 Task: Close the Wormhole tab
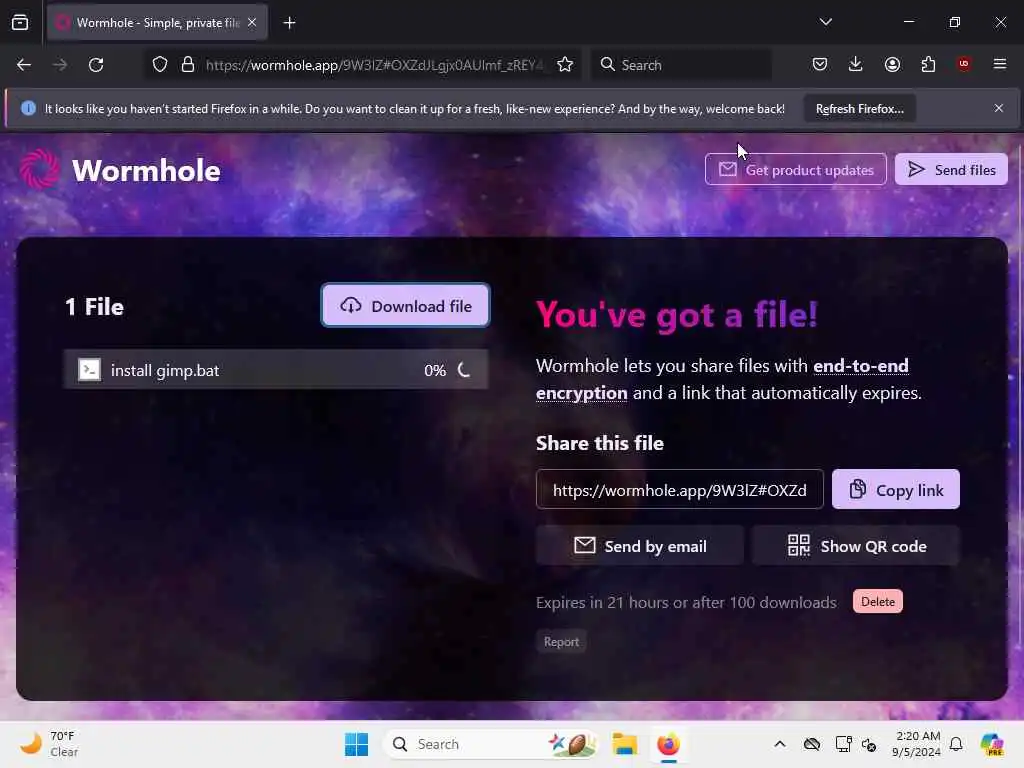pyautogui.click(x=252, y=22)
